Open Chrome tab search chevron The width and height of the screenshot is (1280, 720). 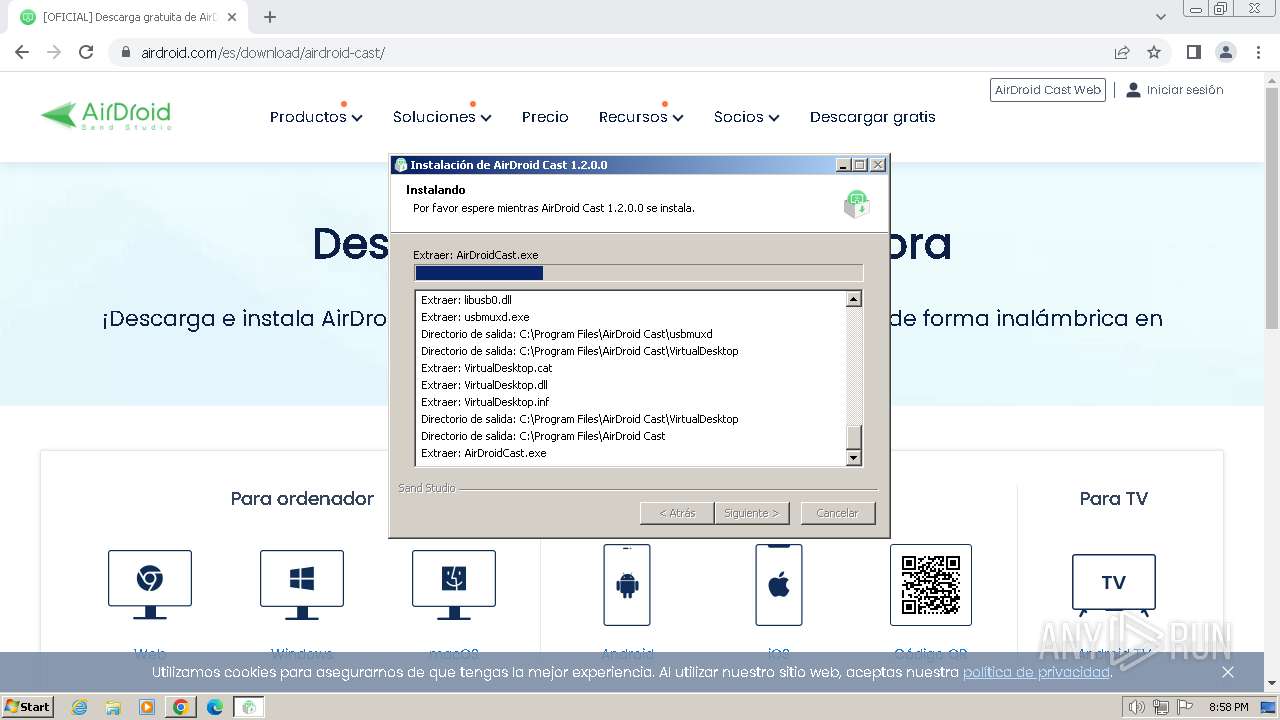pos(1161,17)
